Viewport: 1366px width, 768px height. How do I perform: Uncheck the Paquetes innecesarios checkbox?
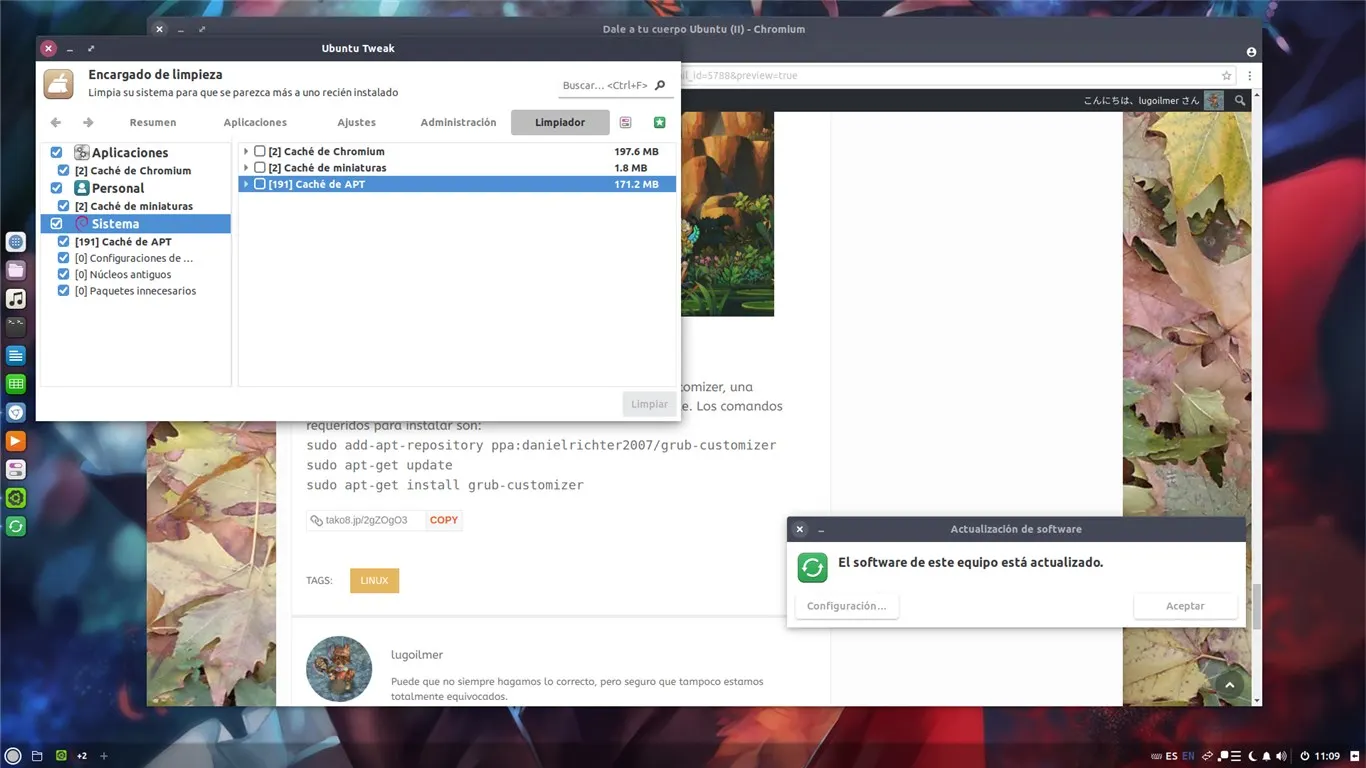click(x=62, y=290)
